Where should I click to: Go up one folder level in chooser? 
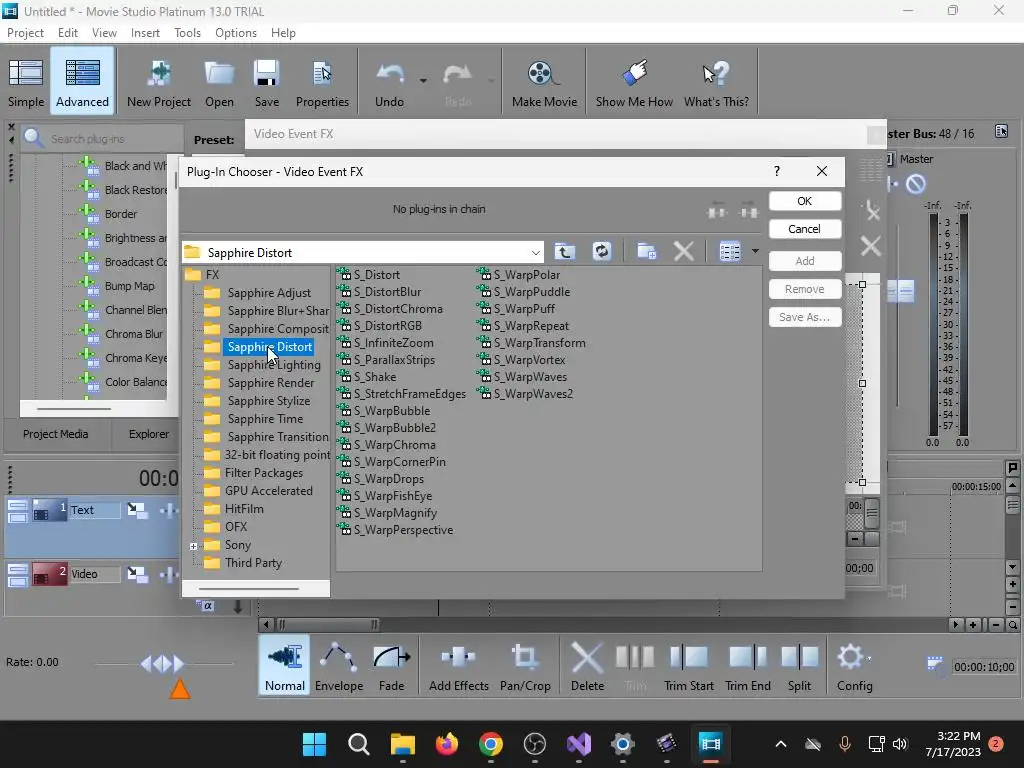pos(565,251)
